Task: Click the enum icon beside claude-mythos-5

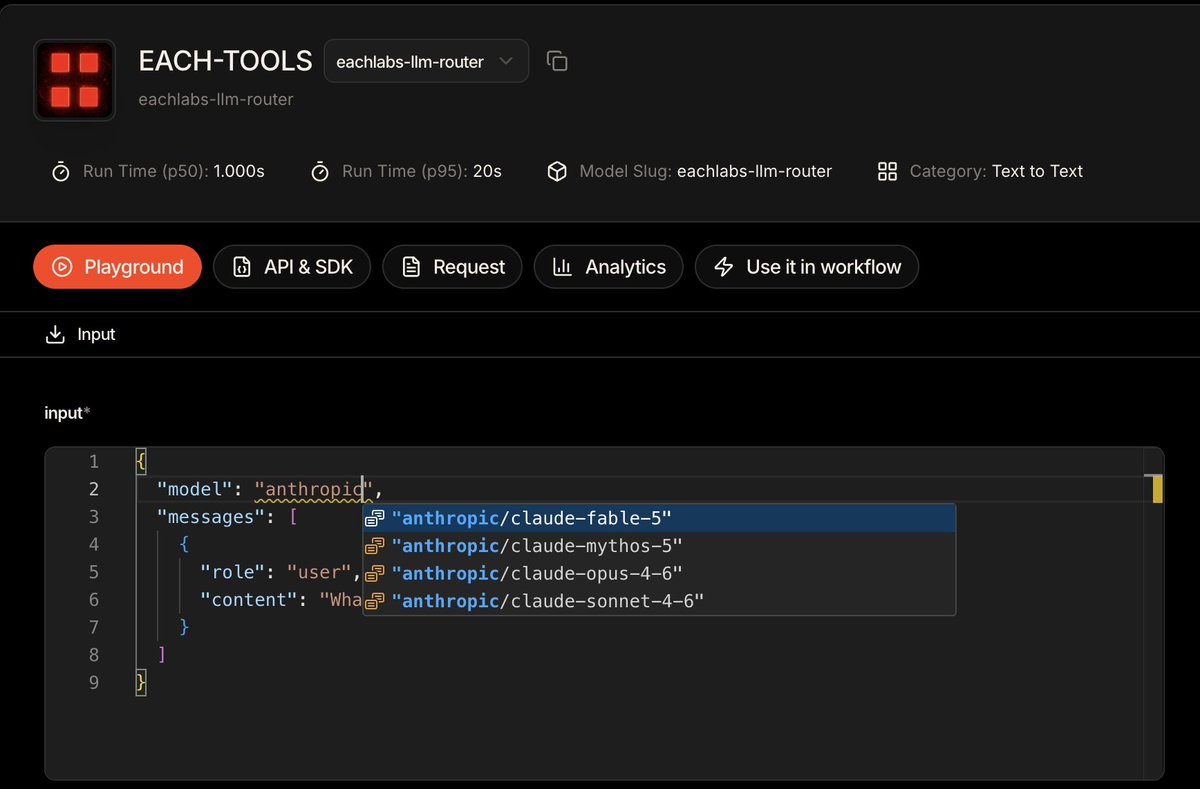Action: 375,546
